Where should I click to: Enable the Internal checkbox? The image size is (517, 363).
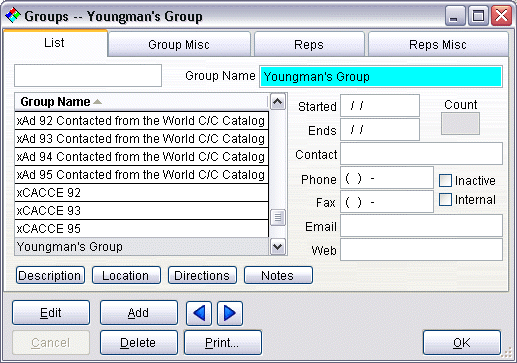(445, 200)
